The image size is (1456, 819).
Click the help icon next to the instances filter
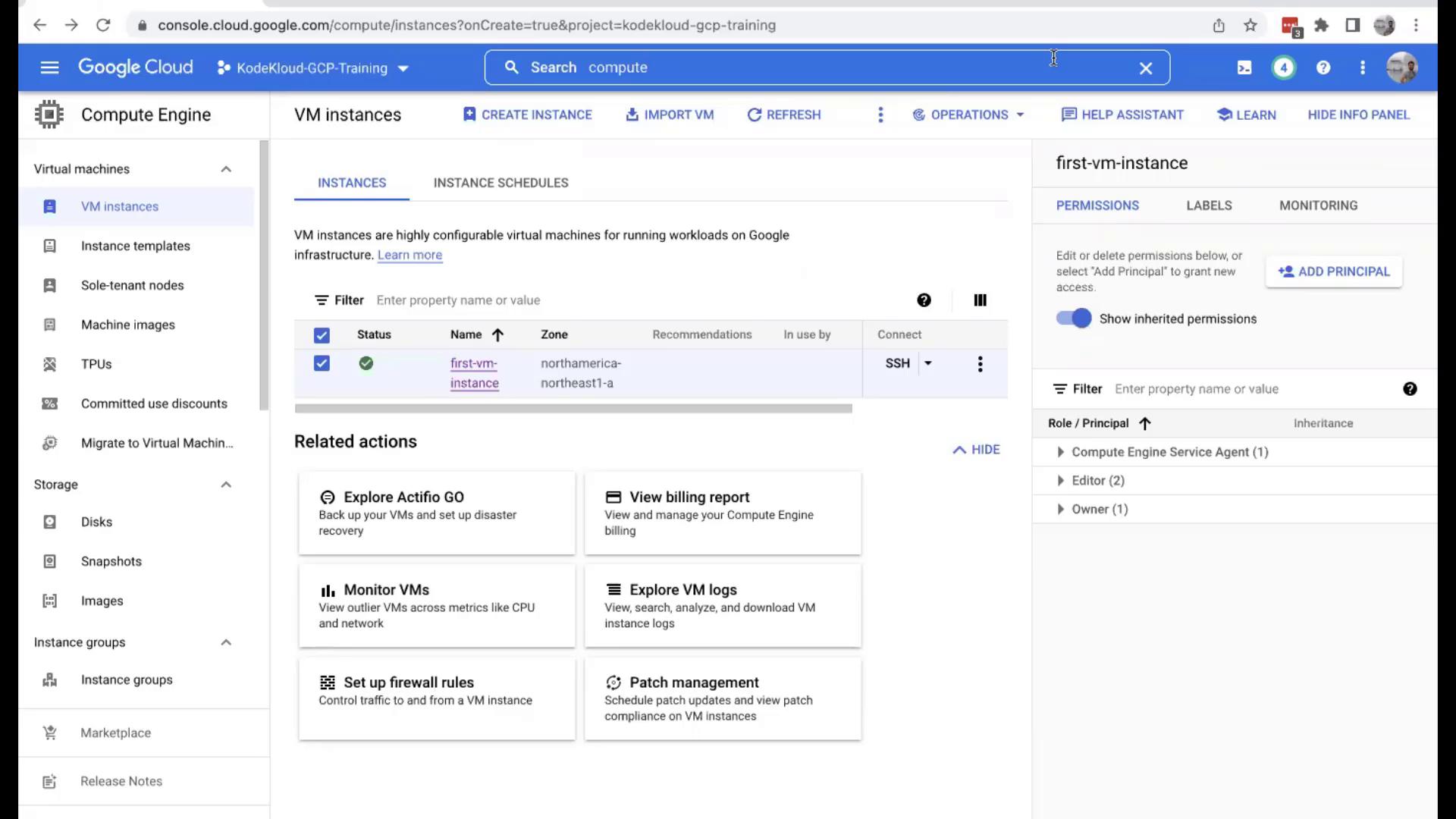pyautogui.click(x=924, y=300)
